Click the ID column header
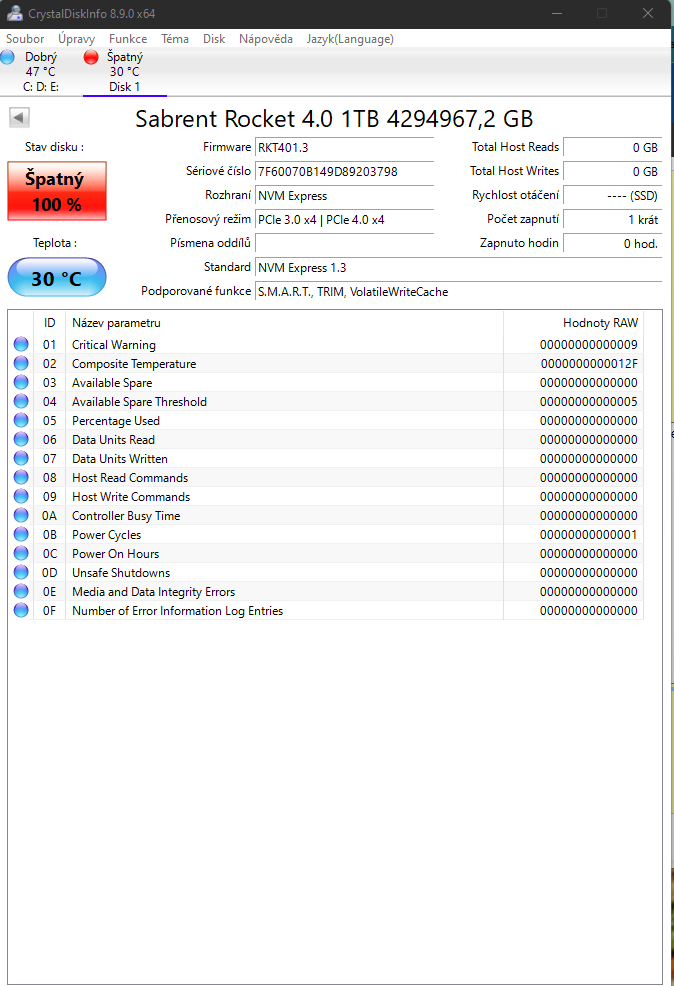 tap(50, 323)
